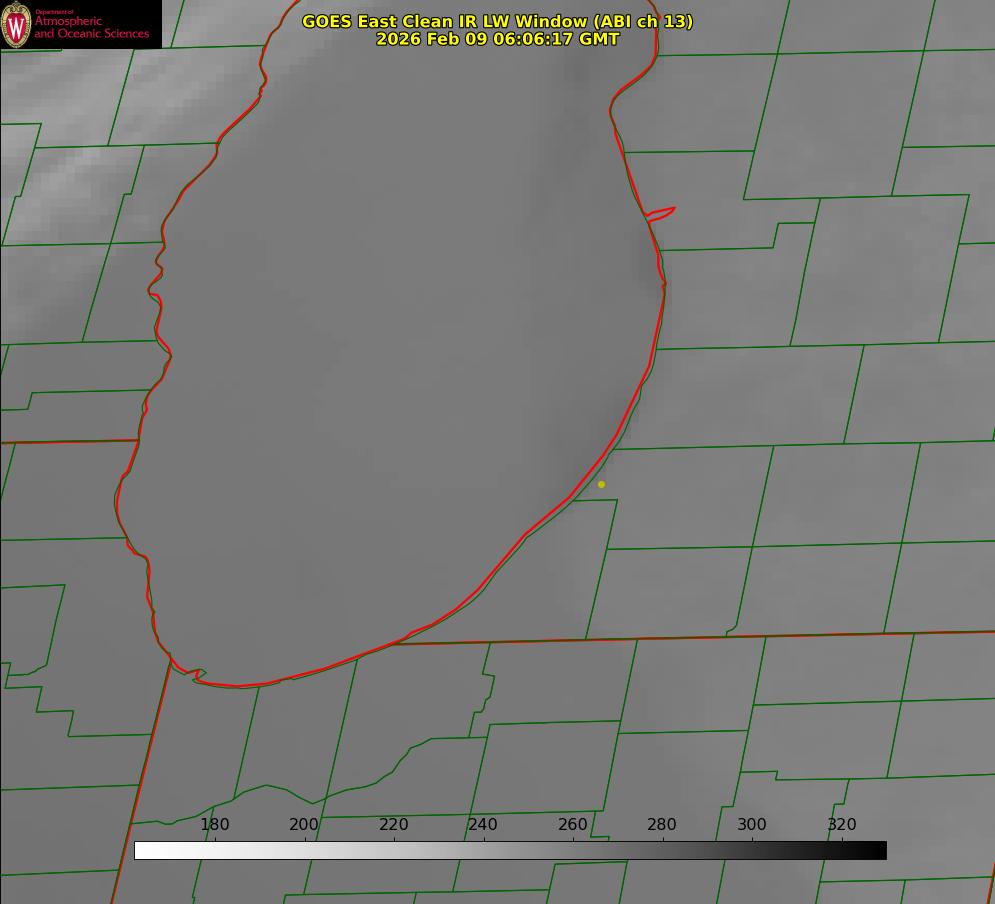Click the small hooked inlet on the southwest shore

tap(198, 675)
